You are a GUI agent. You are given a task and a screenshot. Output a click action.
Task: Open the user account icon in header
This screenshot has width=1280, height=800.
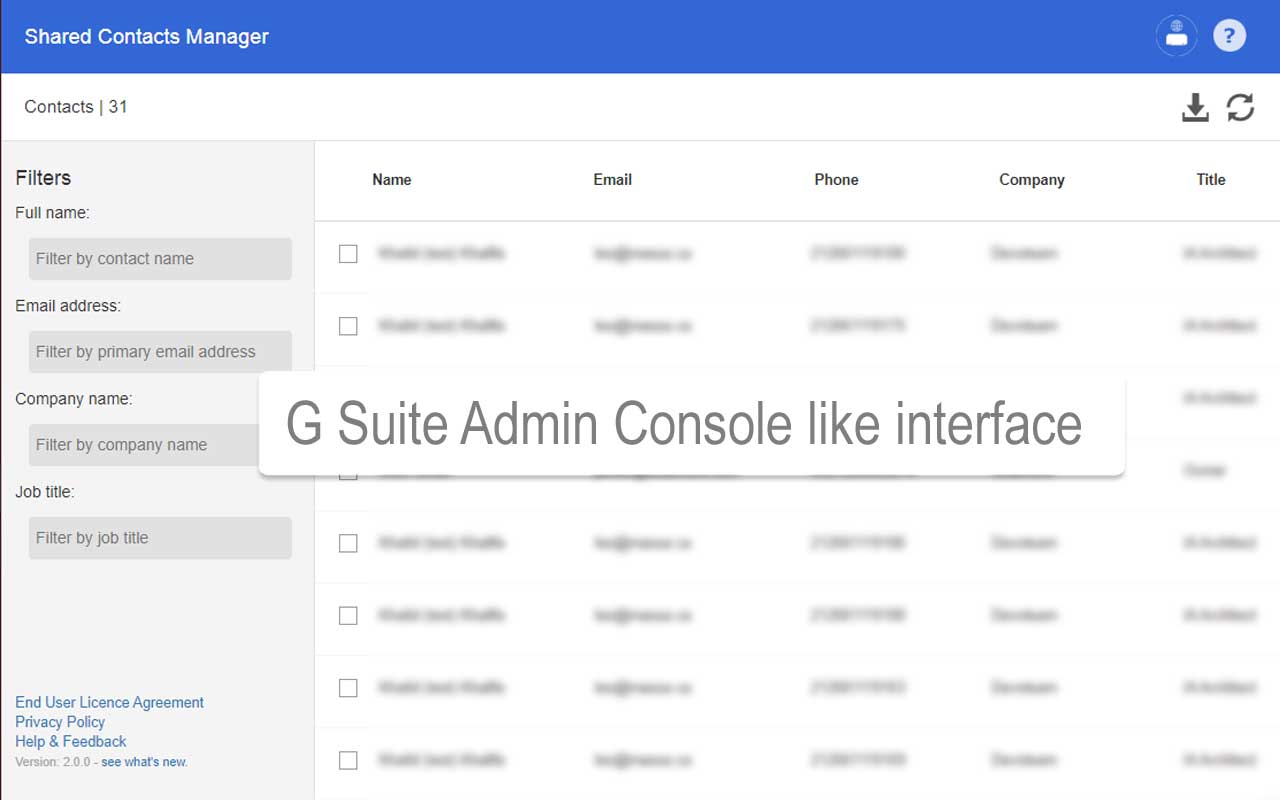pos(1176,36)
